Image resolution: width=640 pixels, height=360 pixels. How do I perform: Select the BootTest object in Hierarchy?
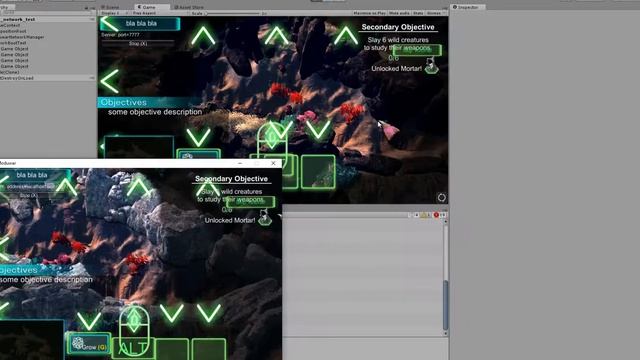[13, 43]
